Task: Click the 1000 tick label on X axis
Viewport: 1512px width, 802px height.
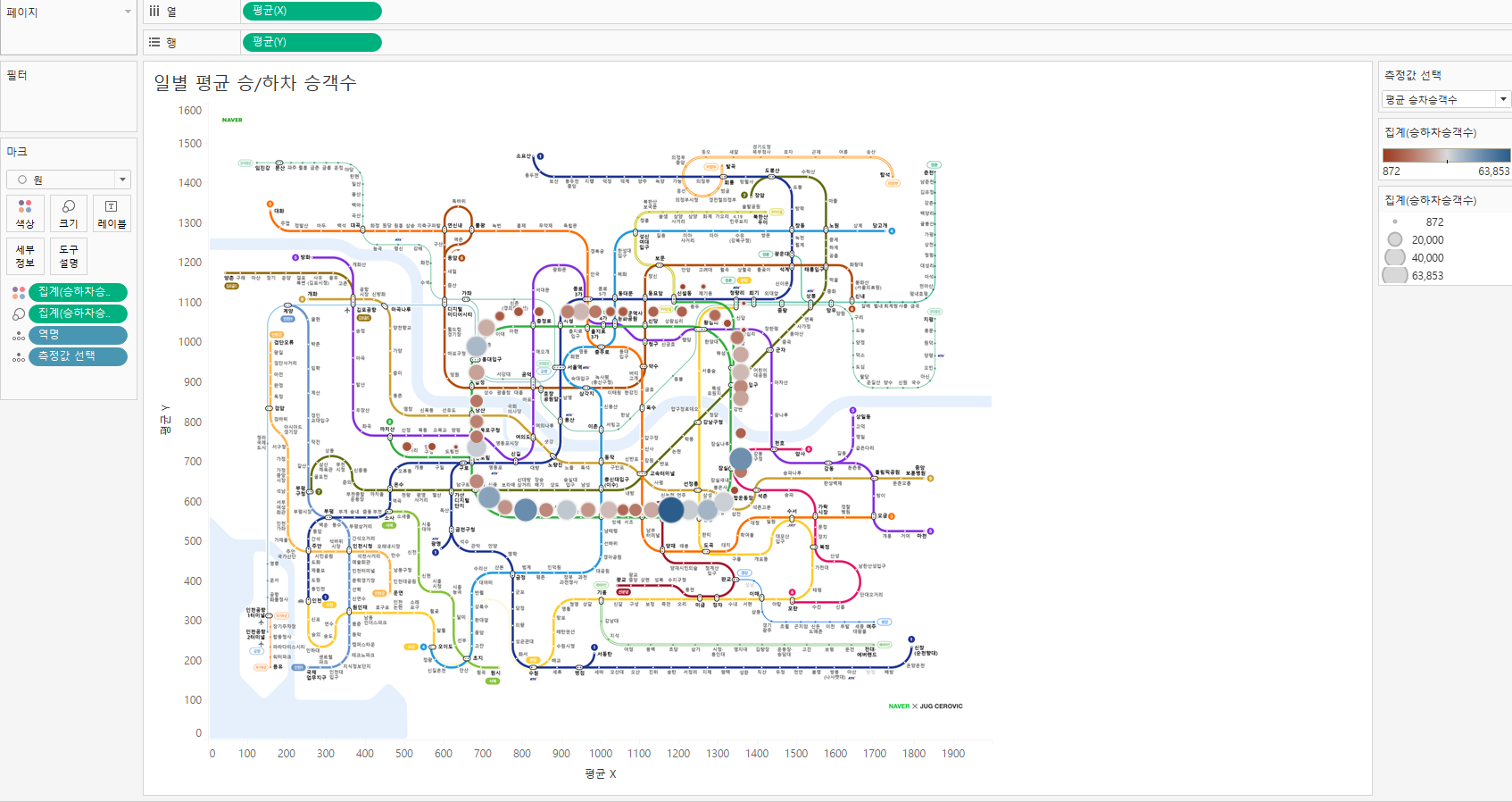Action: click(601, 754)
